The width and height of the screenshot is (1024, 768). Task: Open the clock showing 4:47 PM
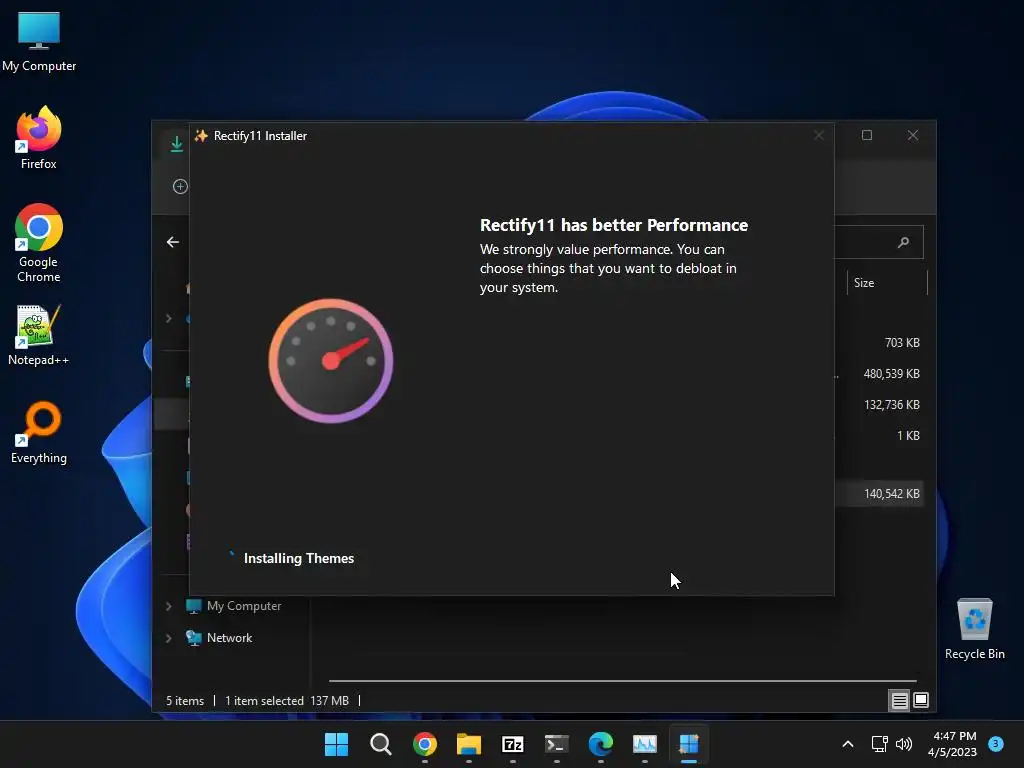click(952, 744)
